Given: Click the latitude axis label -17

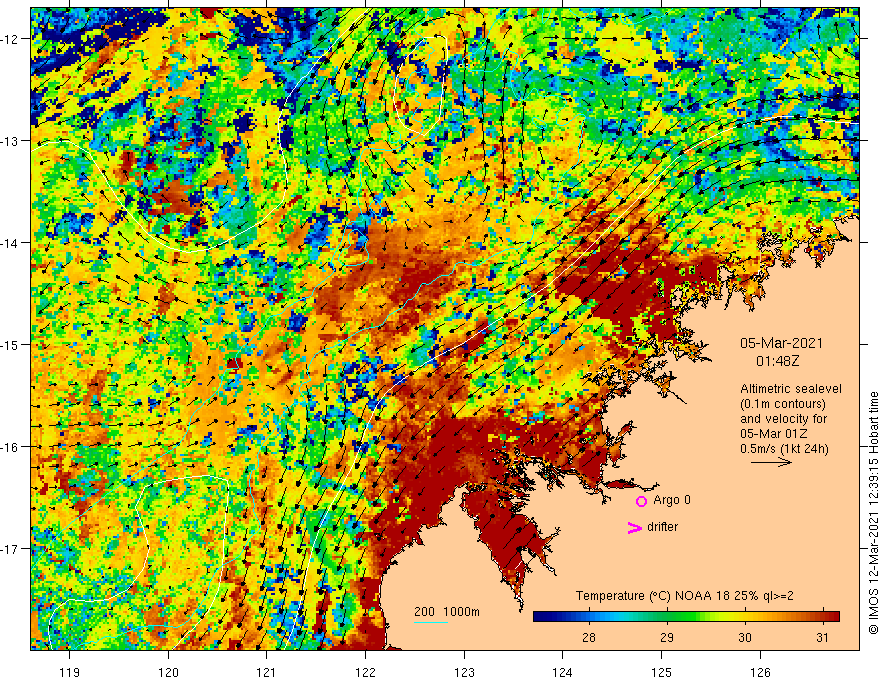Looking at the screenshot, I should pyautogui.click(x=10, y=548).
